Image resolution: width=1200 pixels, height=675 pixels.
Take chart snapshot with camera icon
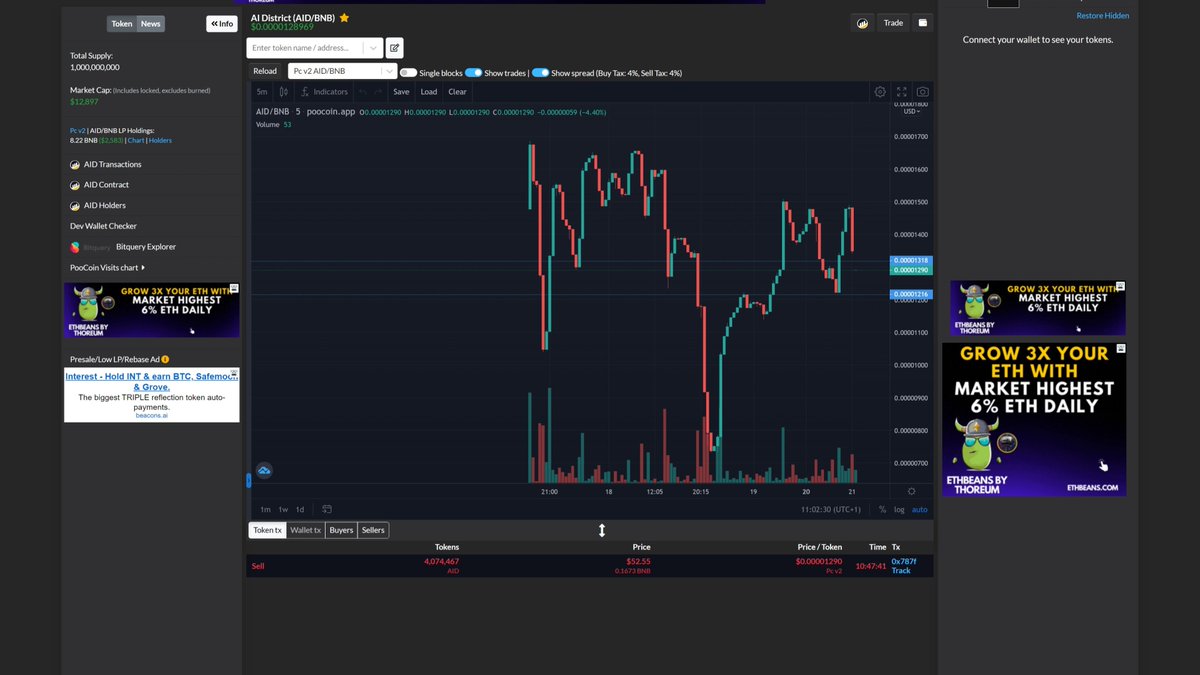point(922,92)
